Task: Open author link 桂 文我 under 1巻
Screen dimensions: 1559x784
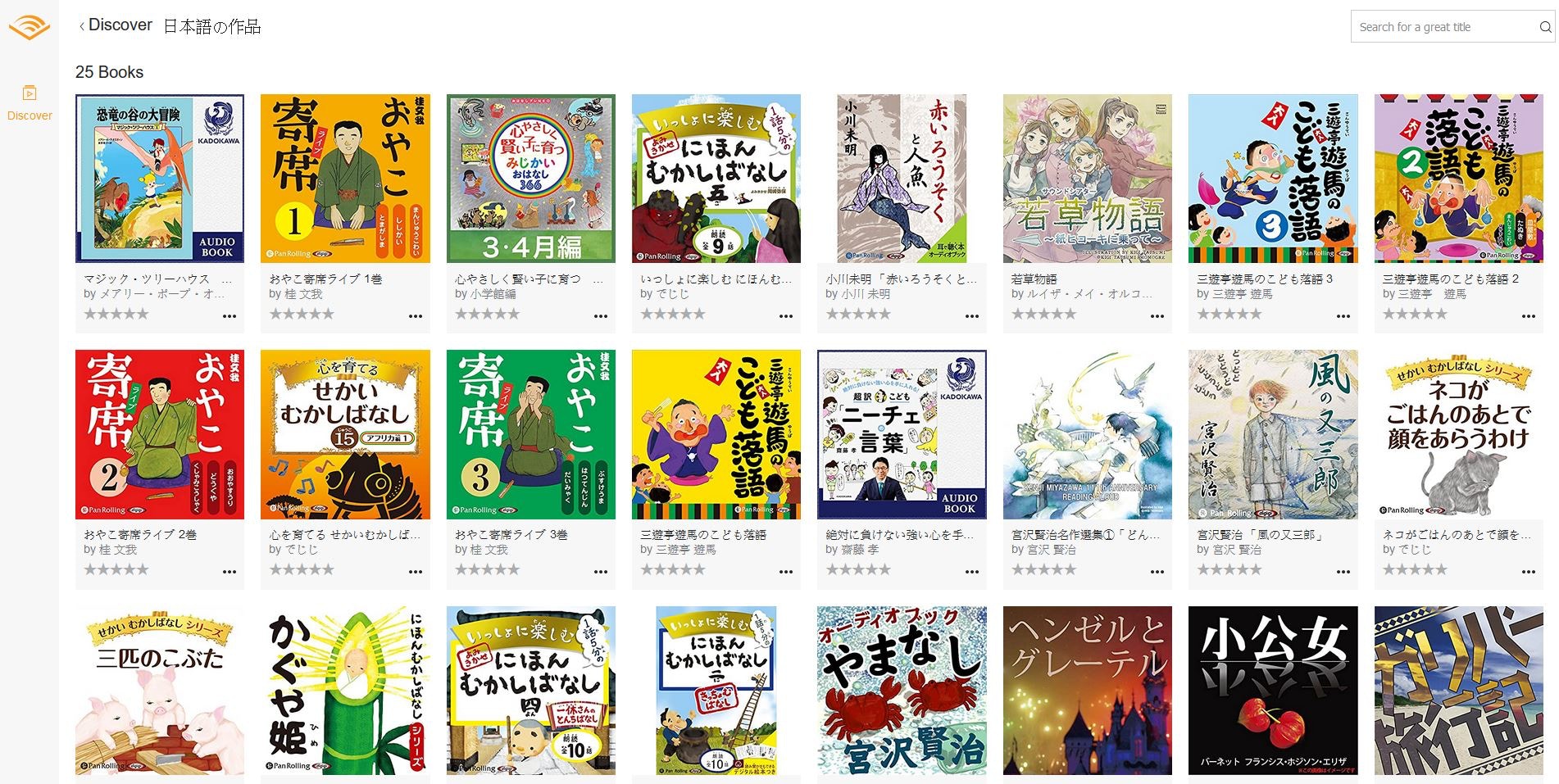Action: click(x=302, y=293)
